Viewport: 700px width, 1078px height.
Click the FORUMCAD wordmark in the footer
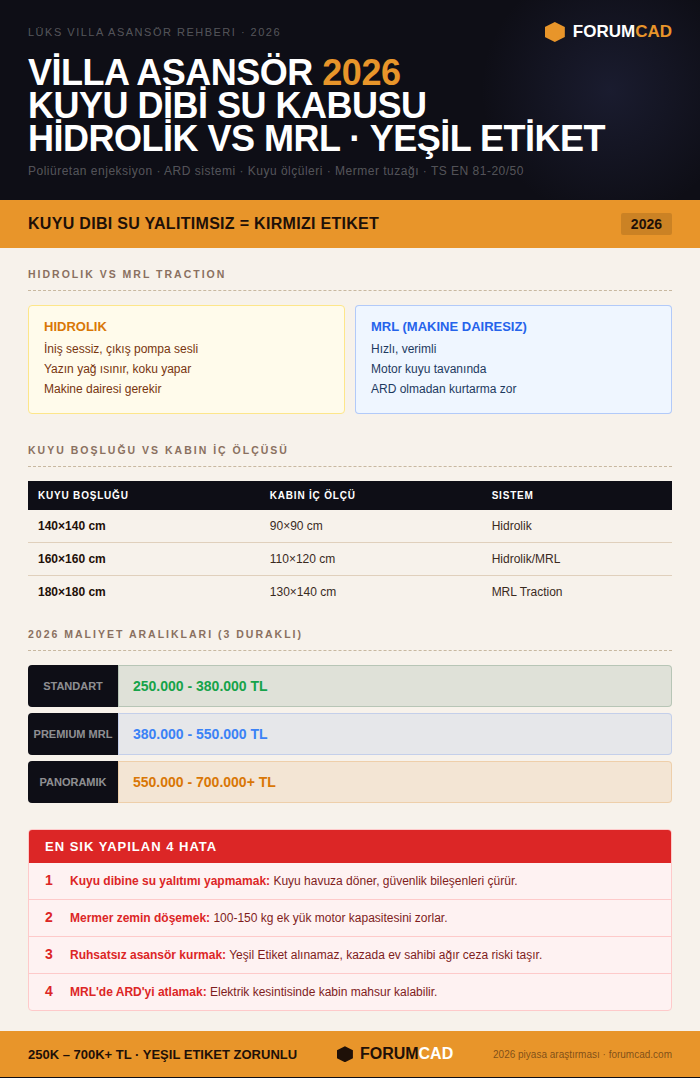click(406, 1054)
